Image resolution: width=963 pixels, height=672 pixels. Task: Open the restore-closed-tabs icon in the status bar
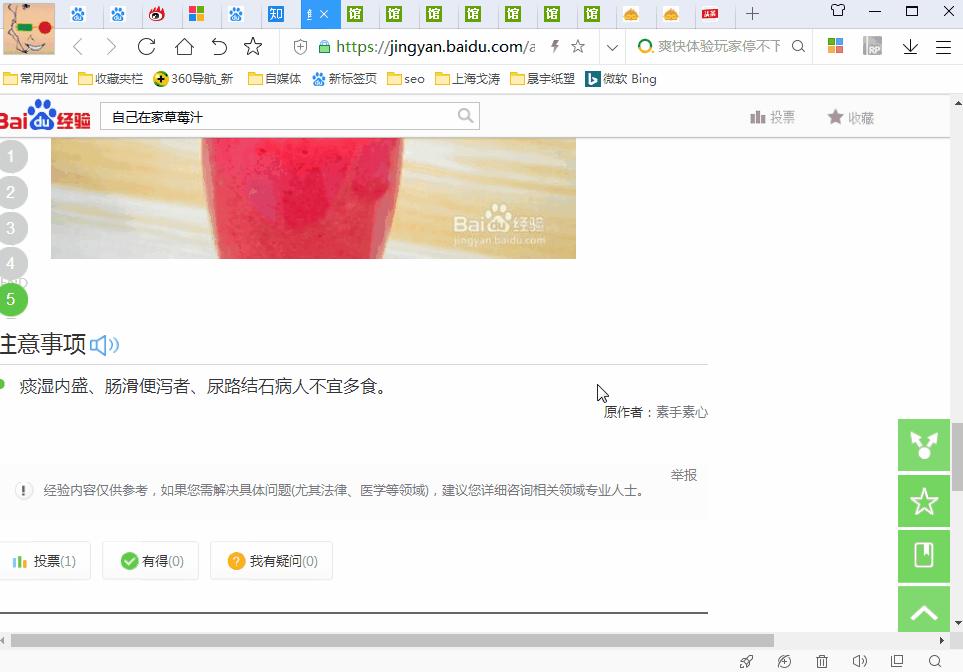point(784,661)
